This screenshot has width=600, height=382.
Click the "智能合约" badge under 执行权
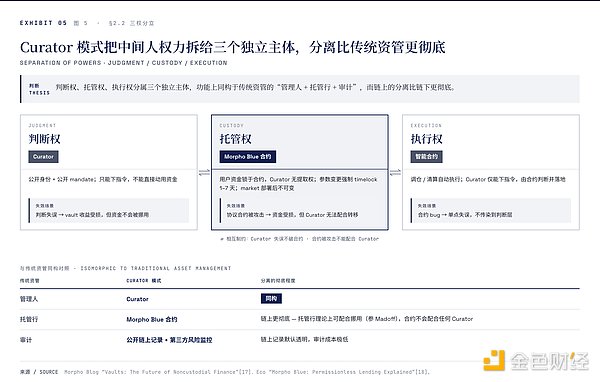click(x=427, y=157)
